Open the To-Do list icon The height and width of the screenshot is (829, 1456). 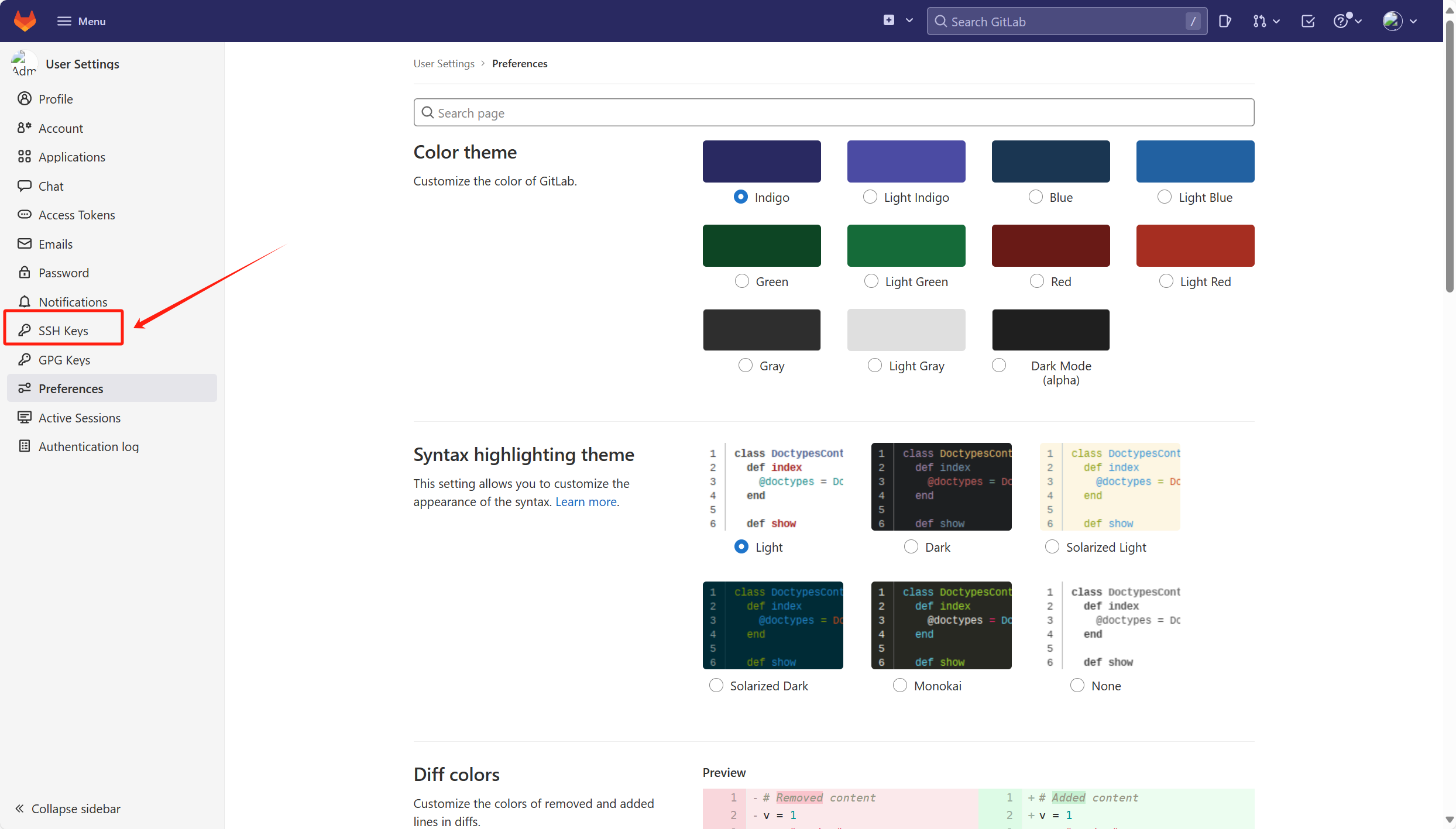point(1307,22)
